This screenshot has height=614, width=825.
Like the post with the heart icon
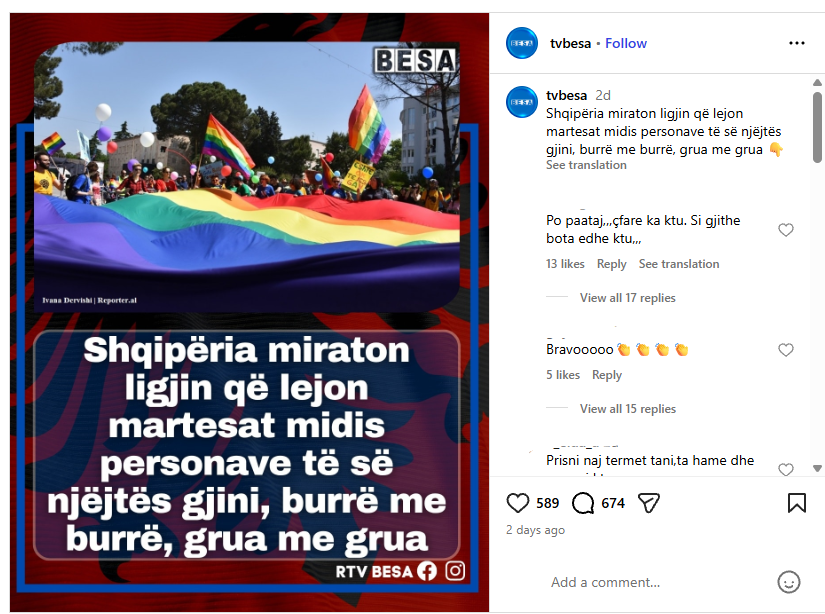click(517, 503)
